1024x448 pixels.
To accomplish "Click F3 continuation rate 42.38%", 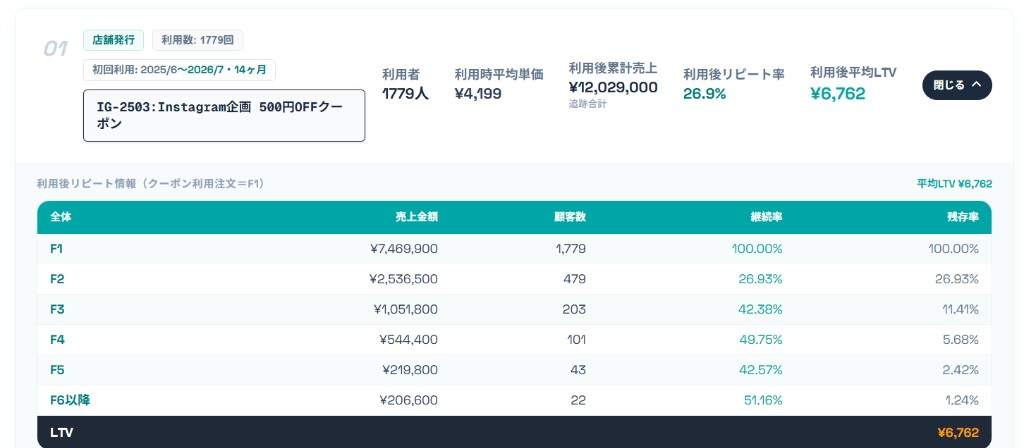I will [x=760, y=310].
